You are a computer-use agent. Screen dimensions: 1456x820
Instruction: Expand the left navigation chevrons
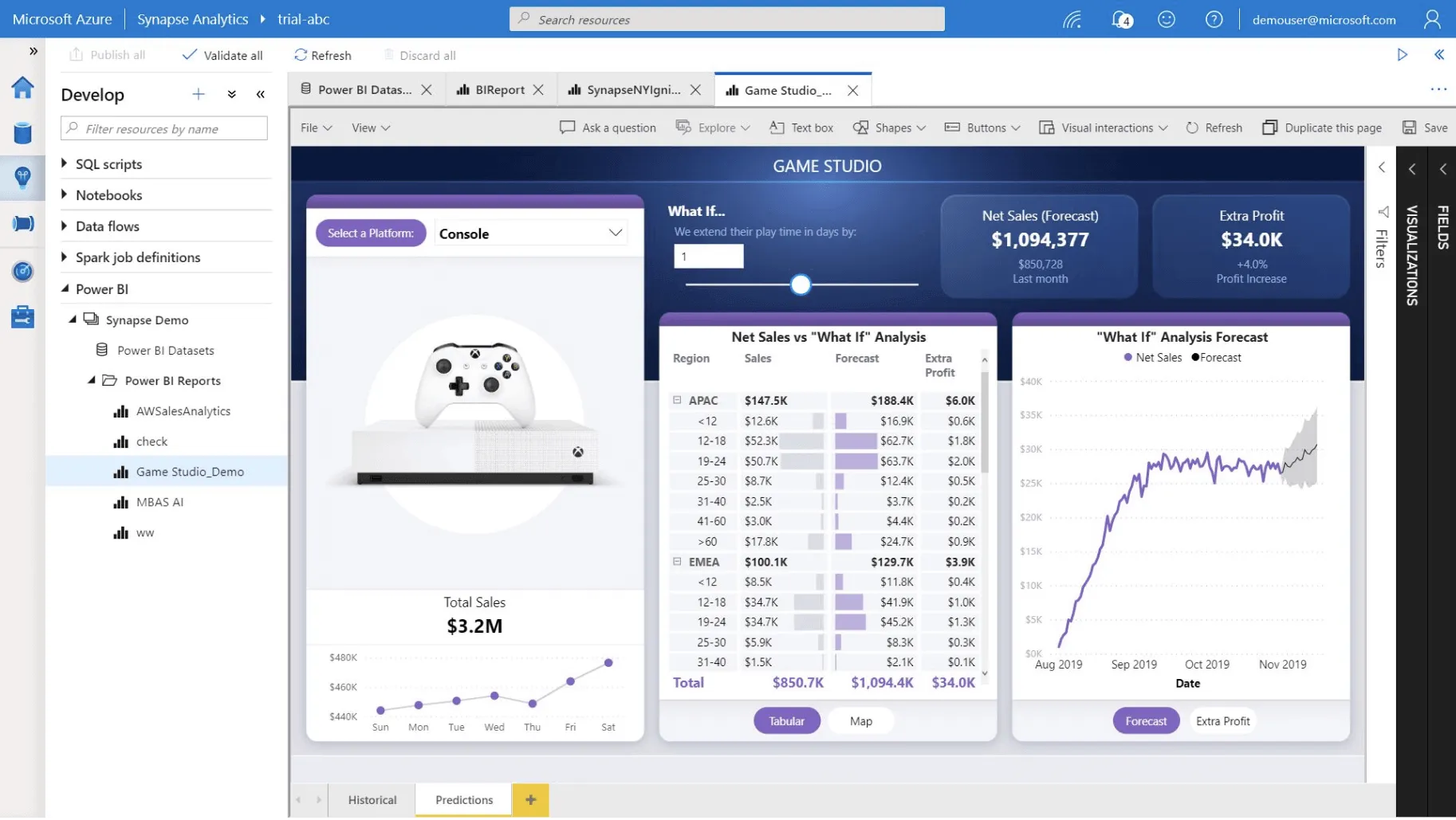33,51
